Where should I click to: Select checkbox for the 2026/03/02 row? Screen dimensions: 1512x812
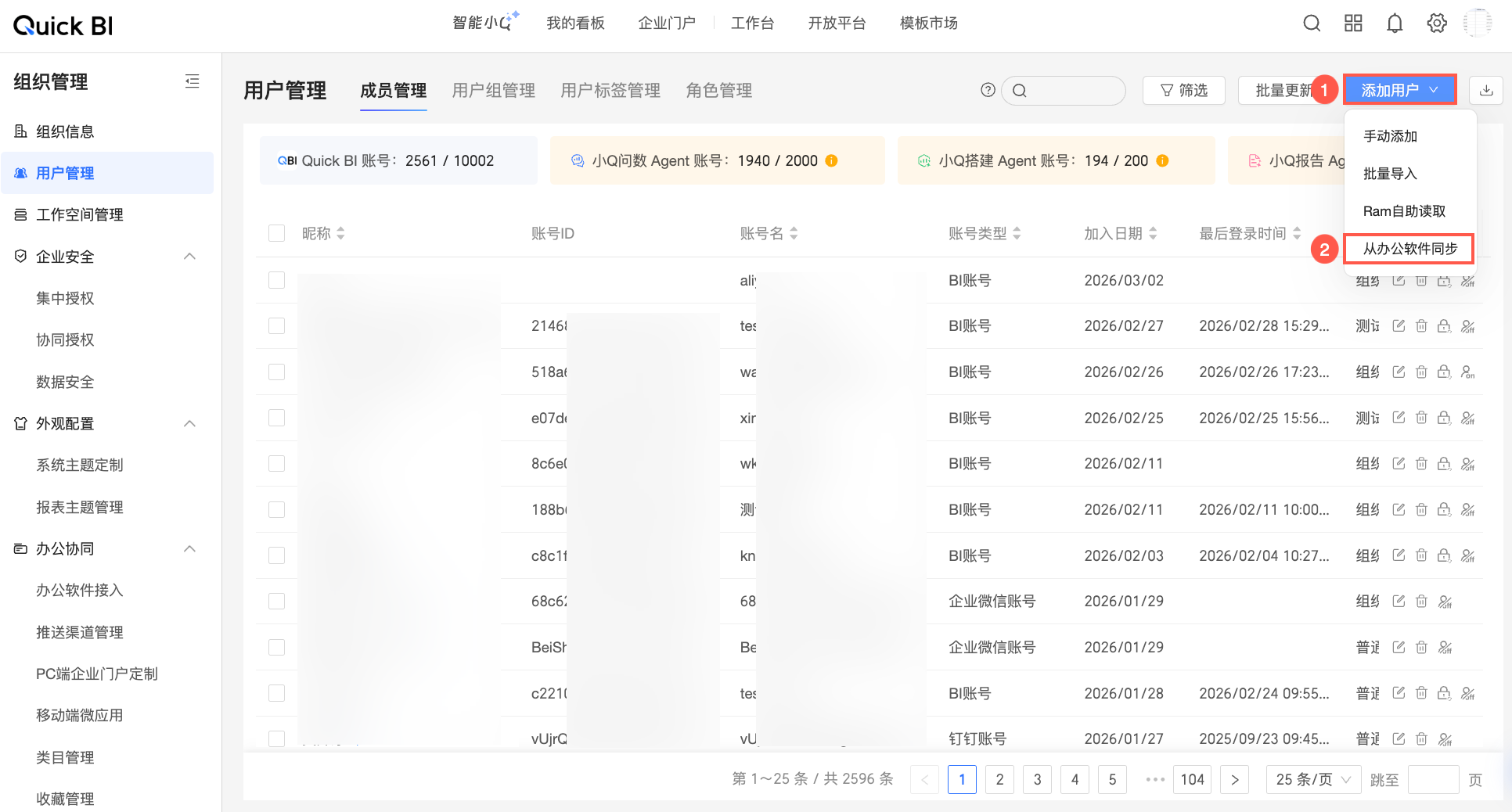(x=276, y=280)
